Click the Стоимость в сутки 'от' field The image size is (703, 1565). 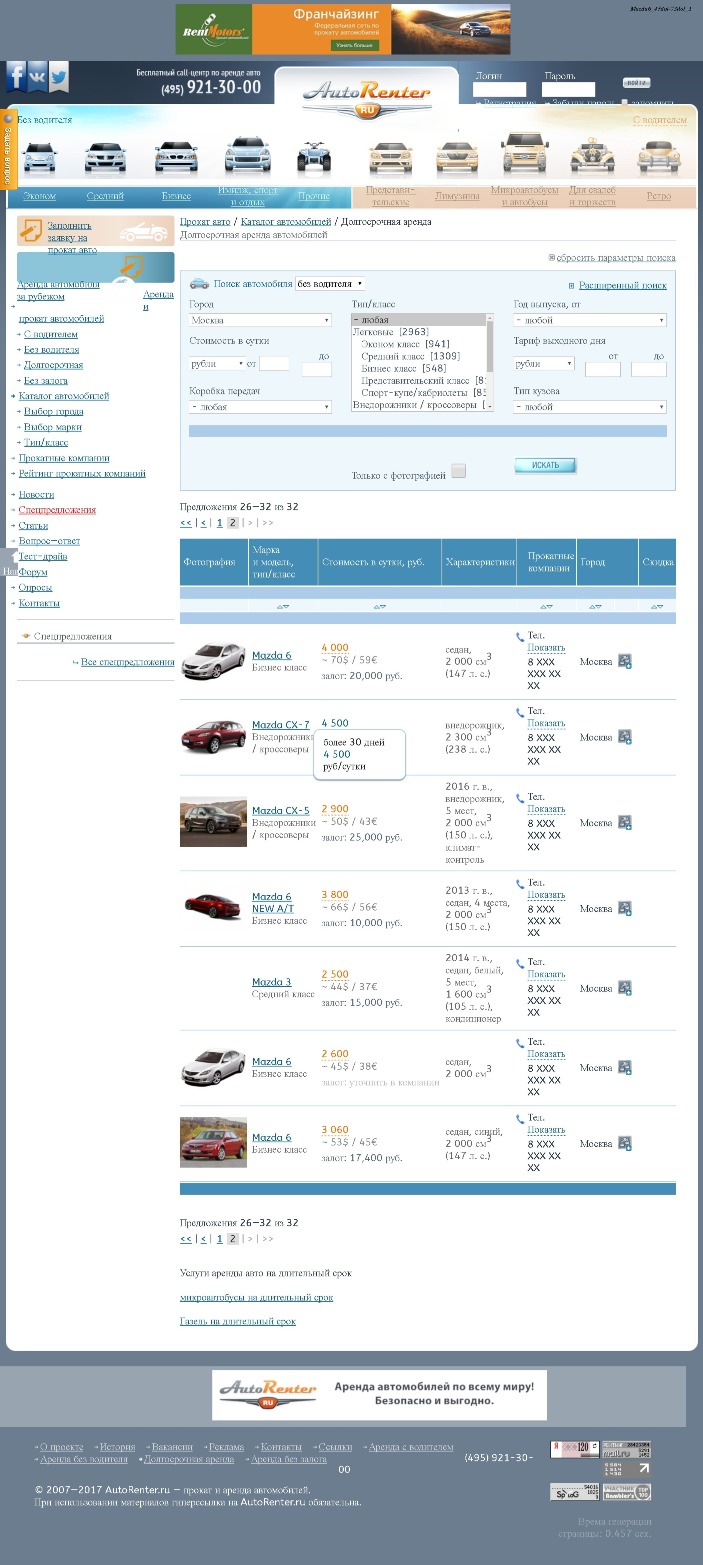tap(274, 364)
